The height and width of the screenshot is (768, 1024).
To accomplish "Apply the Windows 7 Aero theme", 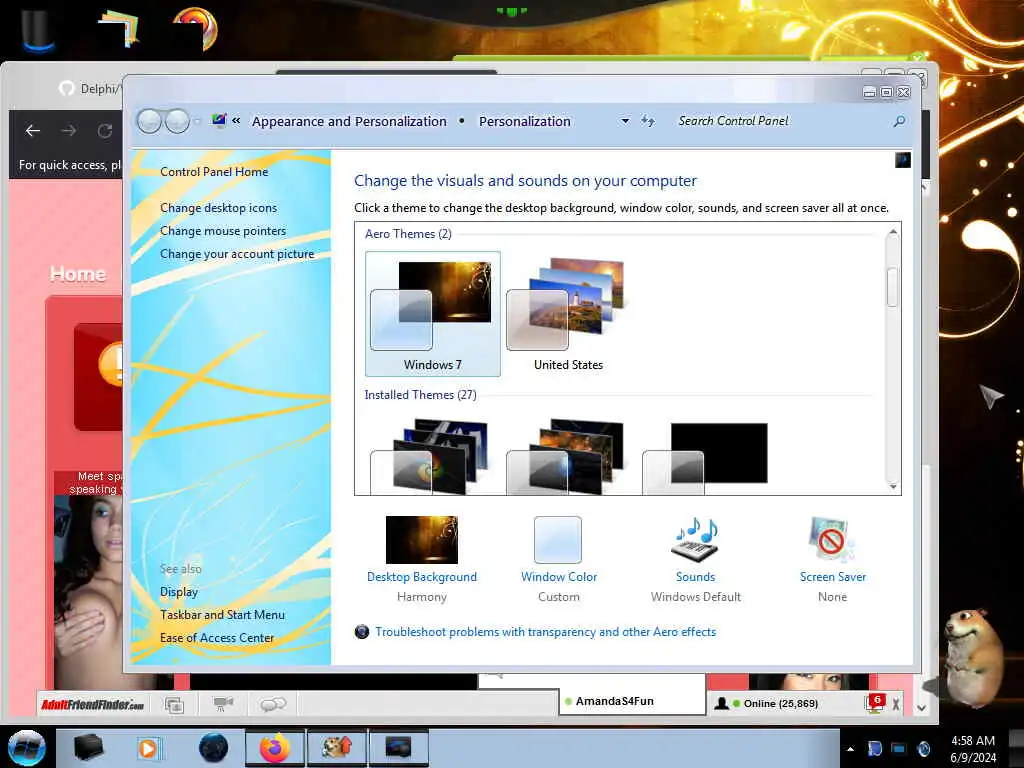I will coord(432,313).
